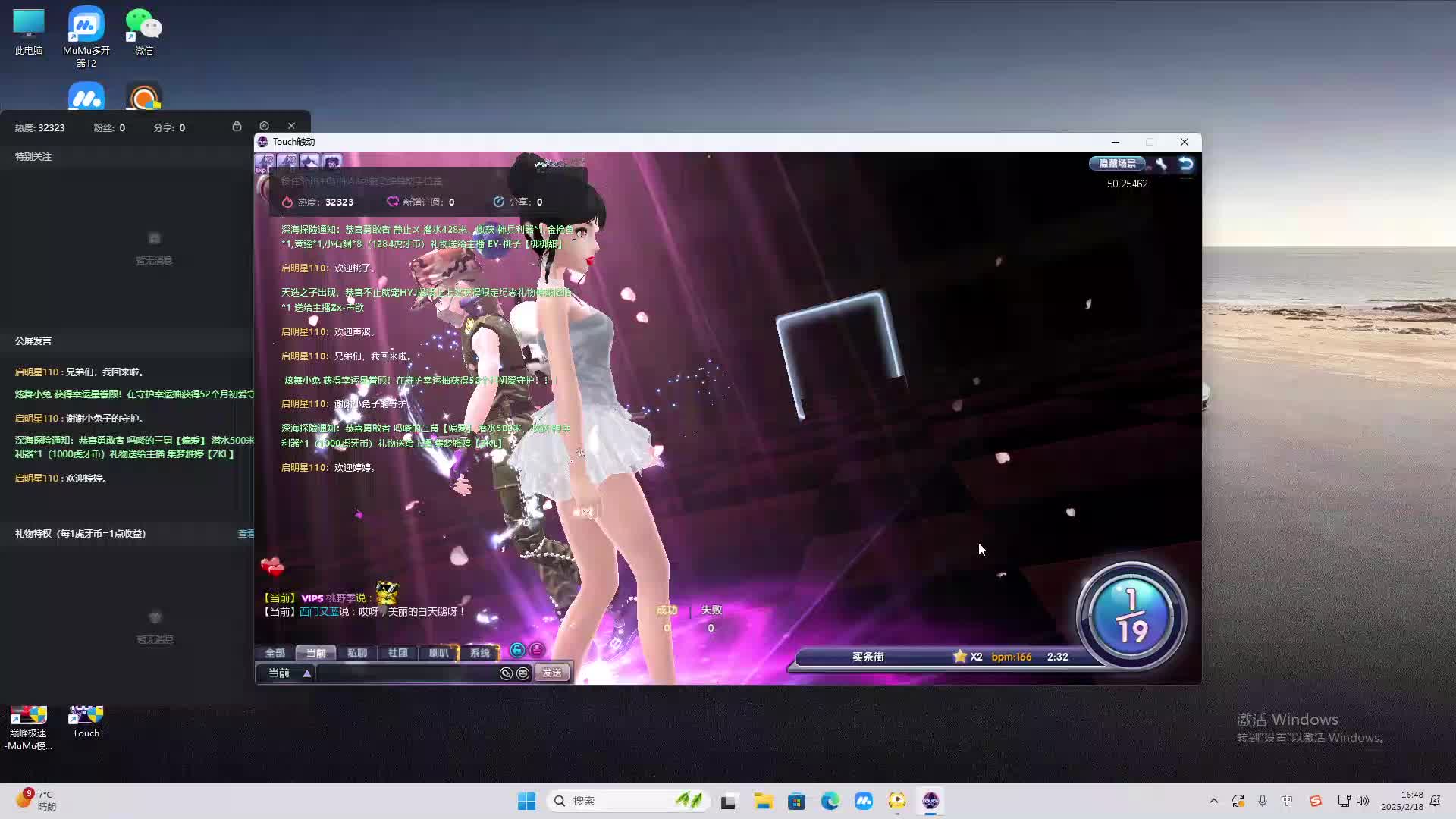
Task: Click the chat clear icon beside emoji
Action: tap(506, 673)
